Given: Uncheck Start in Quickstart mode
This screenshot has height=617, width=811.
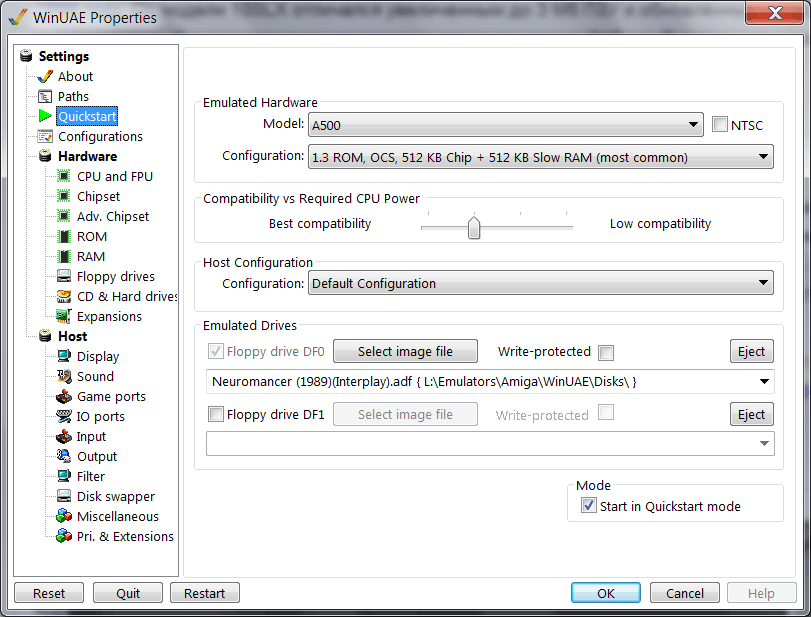Looking at the screenshot, I should click(x=589, y=505).
